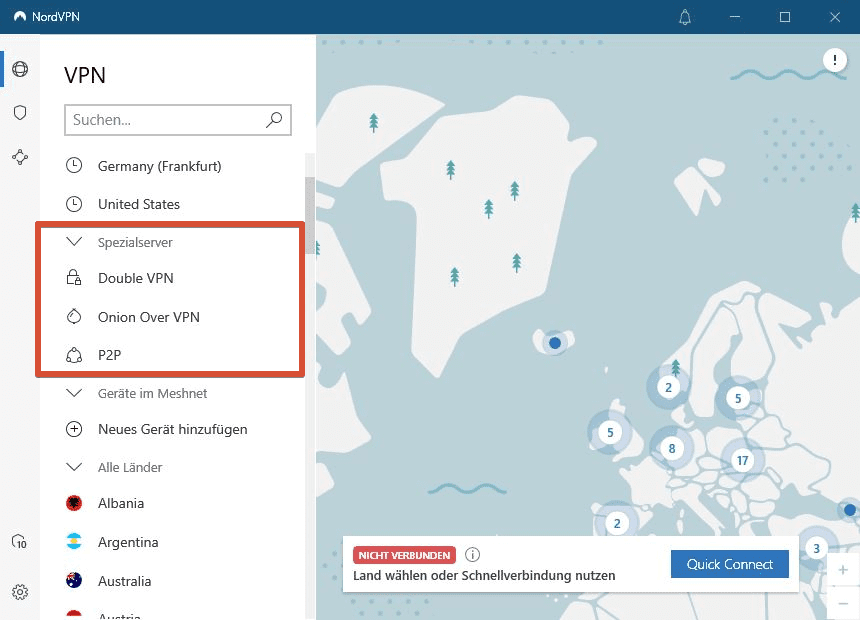
Task: Select the blue server dot over Iceland
Action: point(555,343)
